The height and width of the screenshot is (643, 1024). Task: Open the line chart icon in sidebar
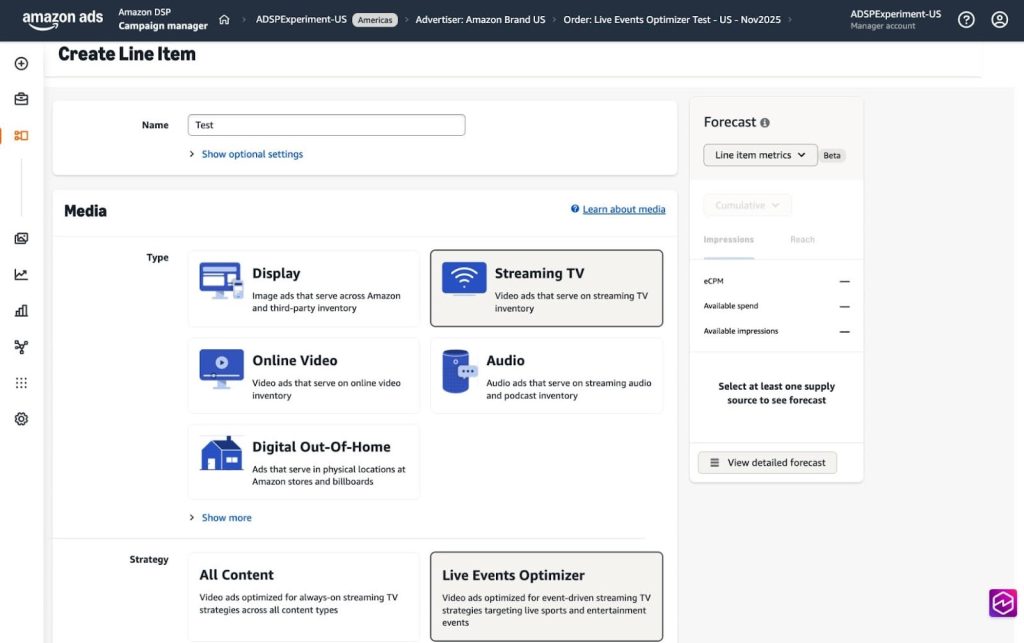22,274
